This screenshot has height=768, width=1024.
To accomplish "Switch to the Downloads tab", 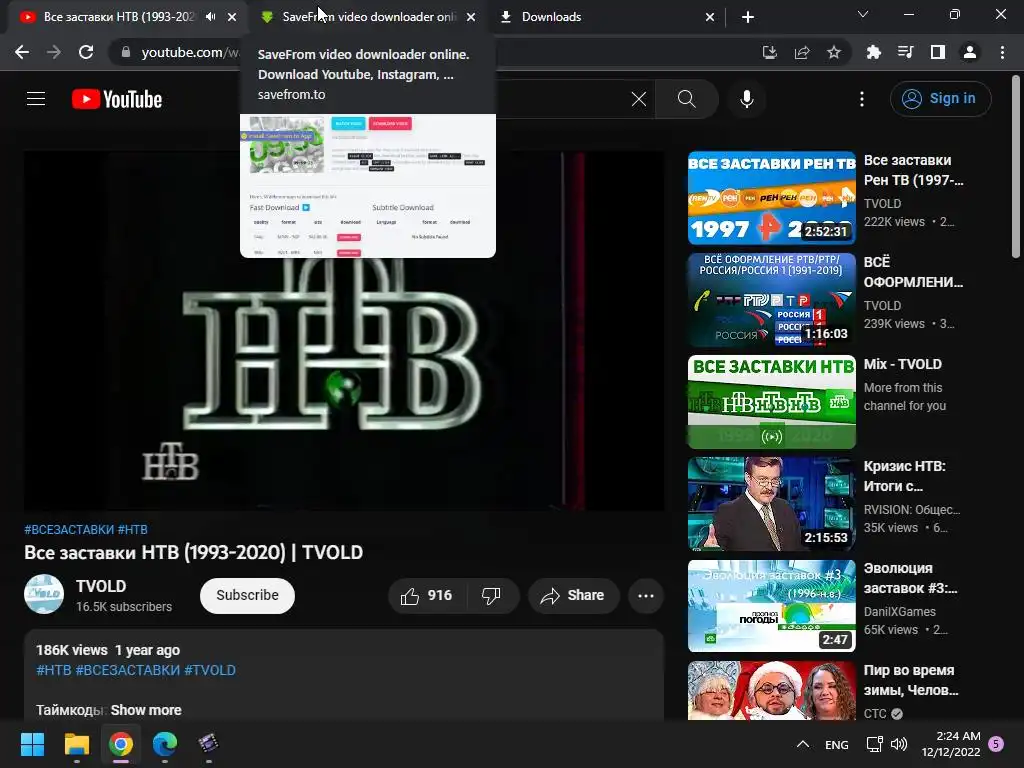I will click(x=551, y=17).
